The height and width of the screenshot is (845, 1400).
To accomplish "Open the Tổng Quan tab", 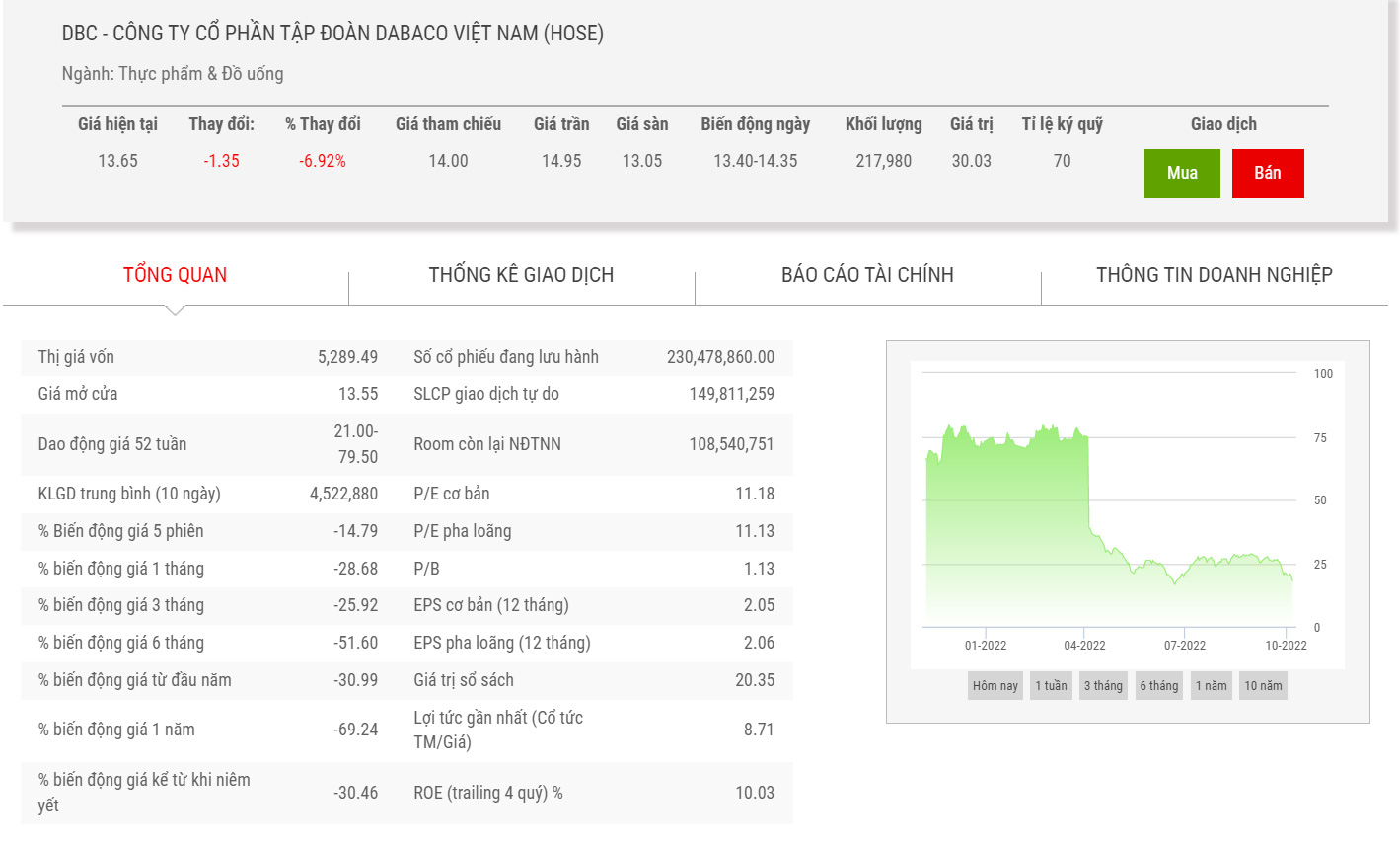I will click(x=175, y=275).
